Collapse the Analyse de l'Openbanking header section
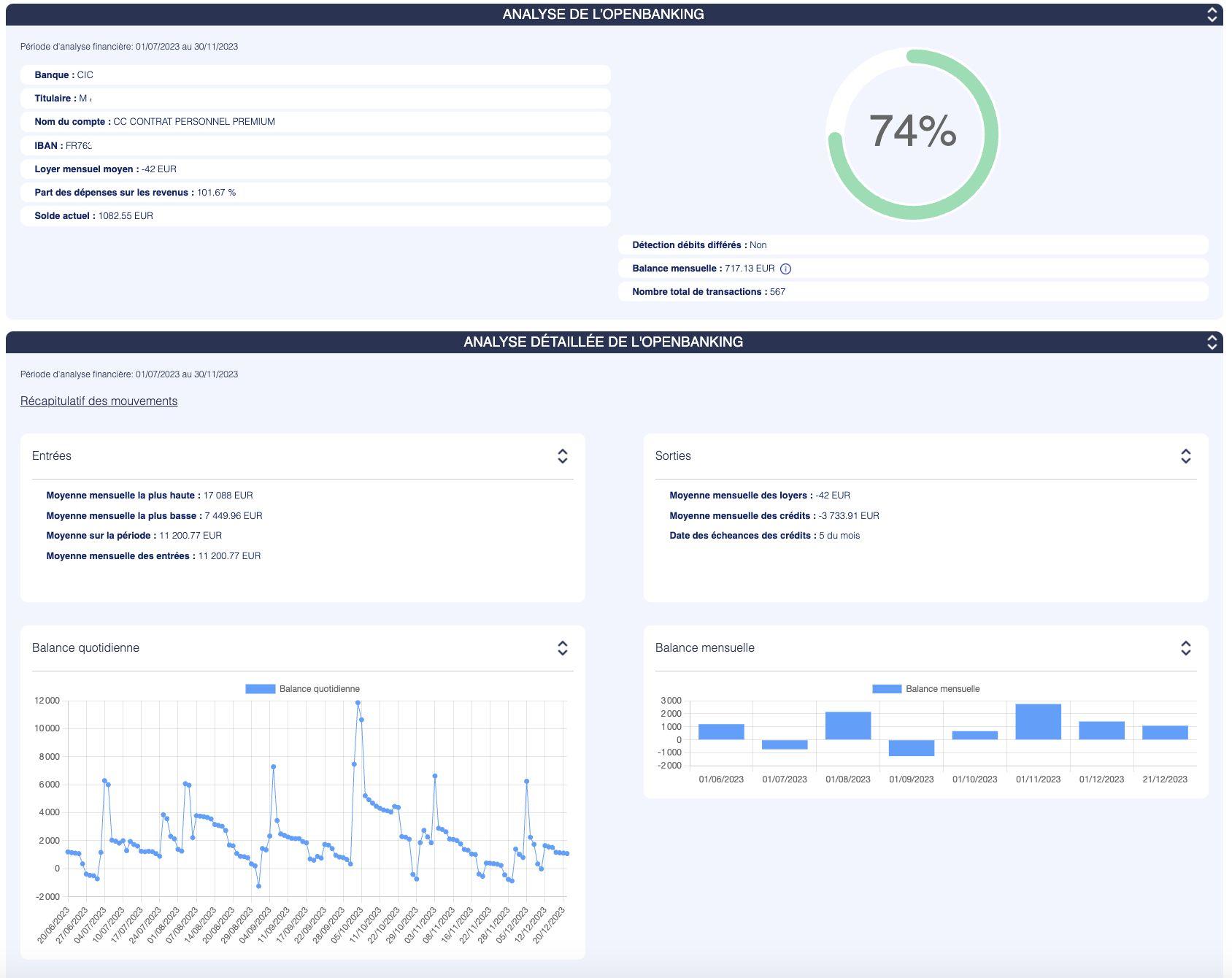This screenshot has width=1232, height=978. click(x=1212, y=15)
